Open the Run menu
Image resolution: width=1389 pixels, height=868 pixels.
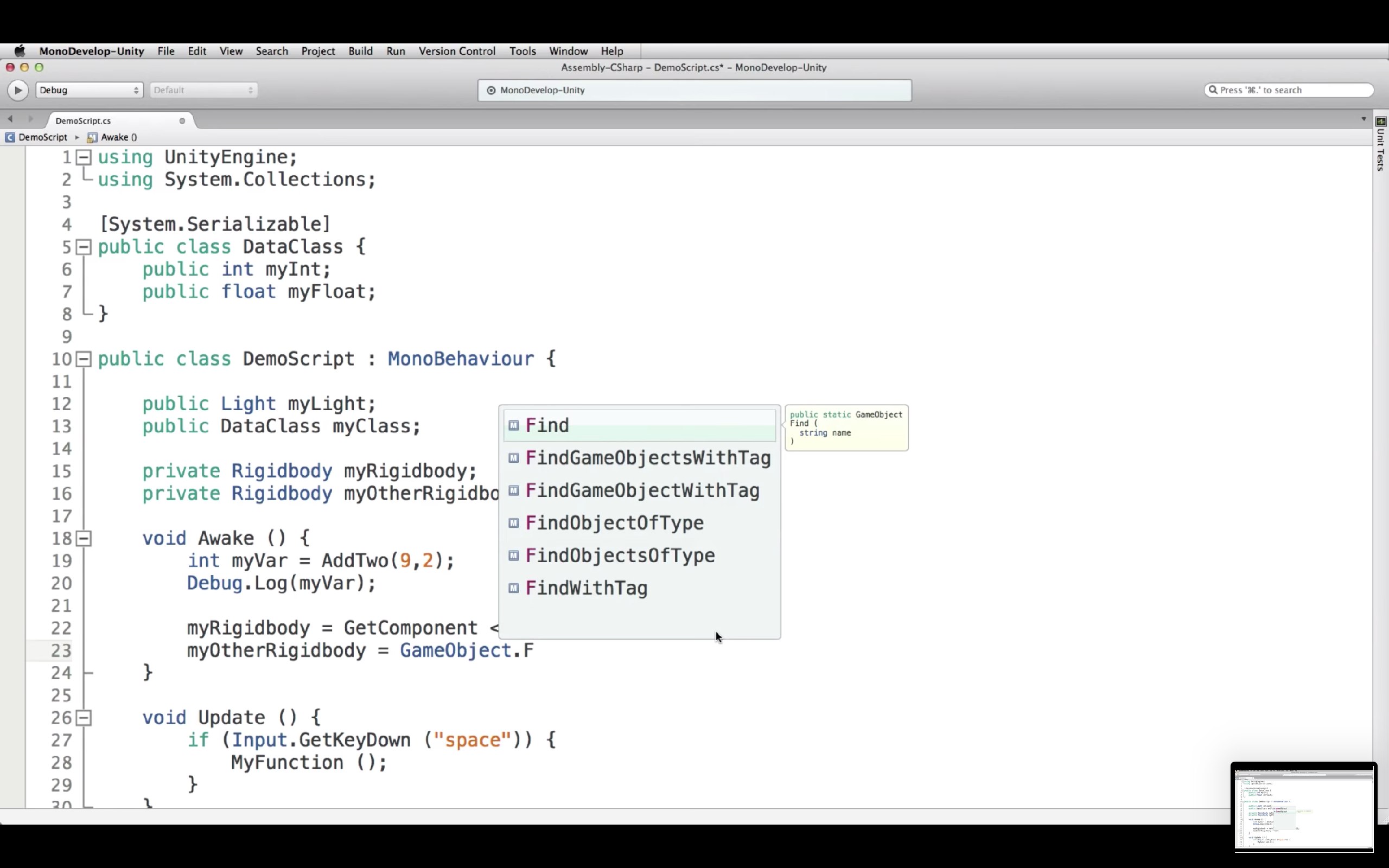(396, 51)
